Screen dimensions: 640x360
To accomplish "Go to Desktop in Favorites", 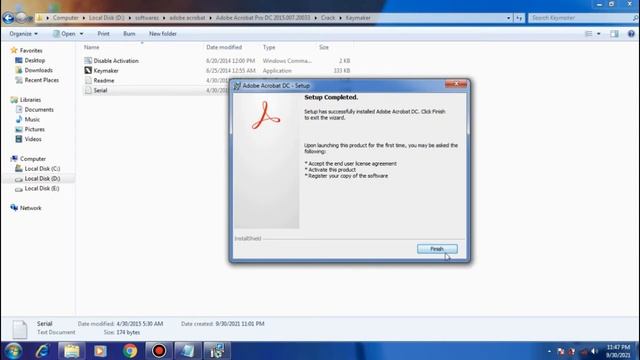I will click(35, 60).
